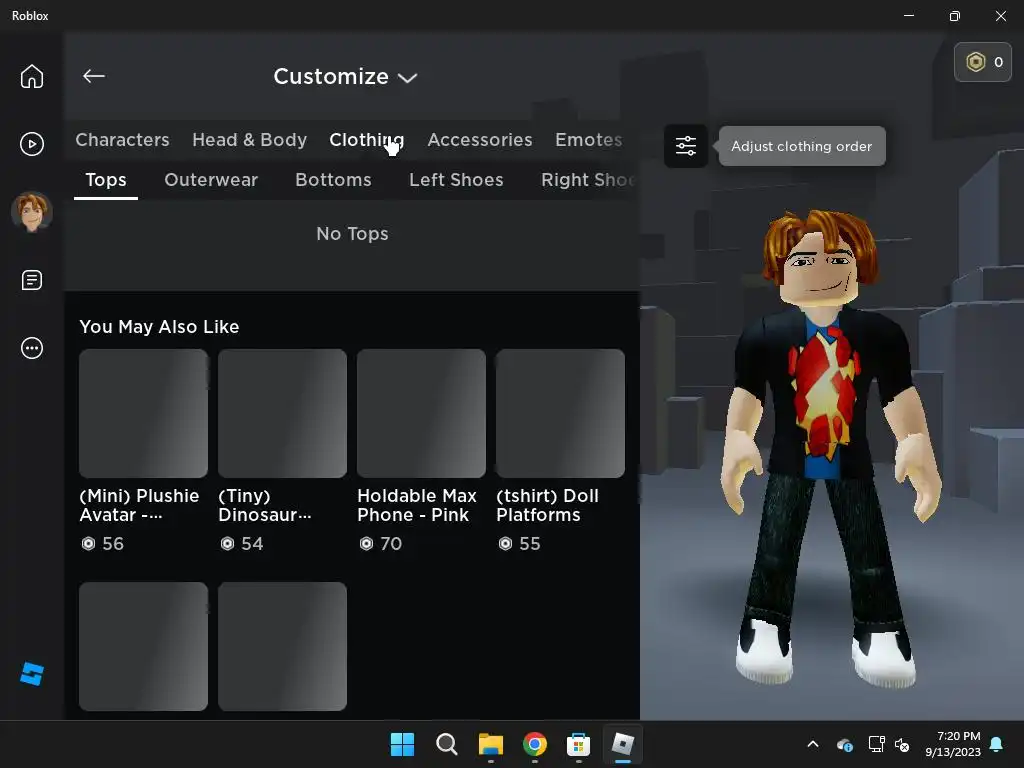Screen dimensions: 1024x768
Task: Open the muted volume tray icon
Action: [x=902, y=744]
